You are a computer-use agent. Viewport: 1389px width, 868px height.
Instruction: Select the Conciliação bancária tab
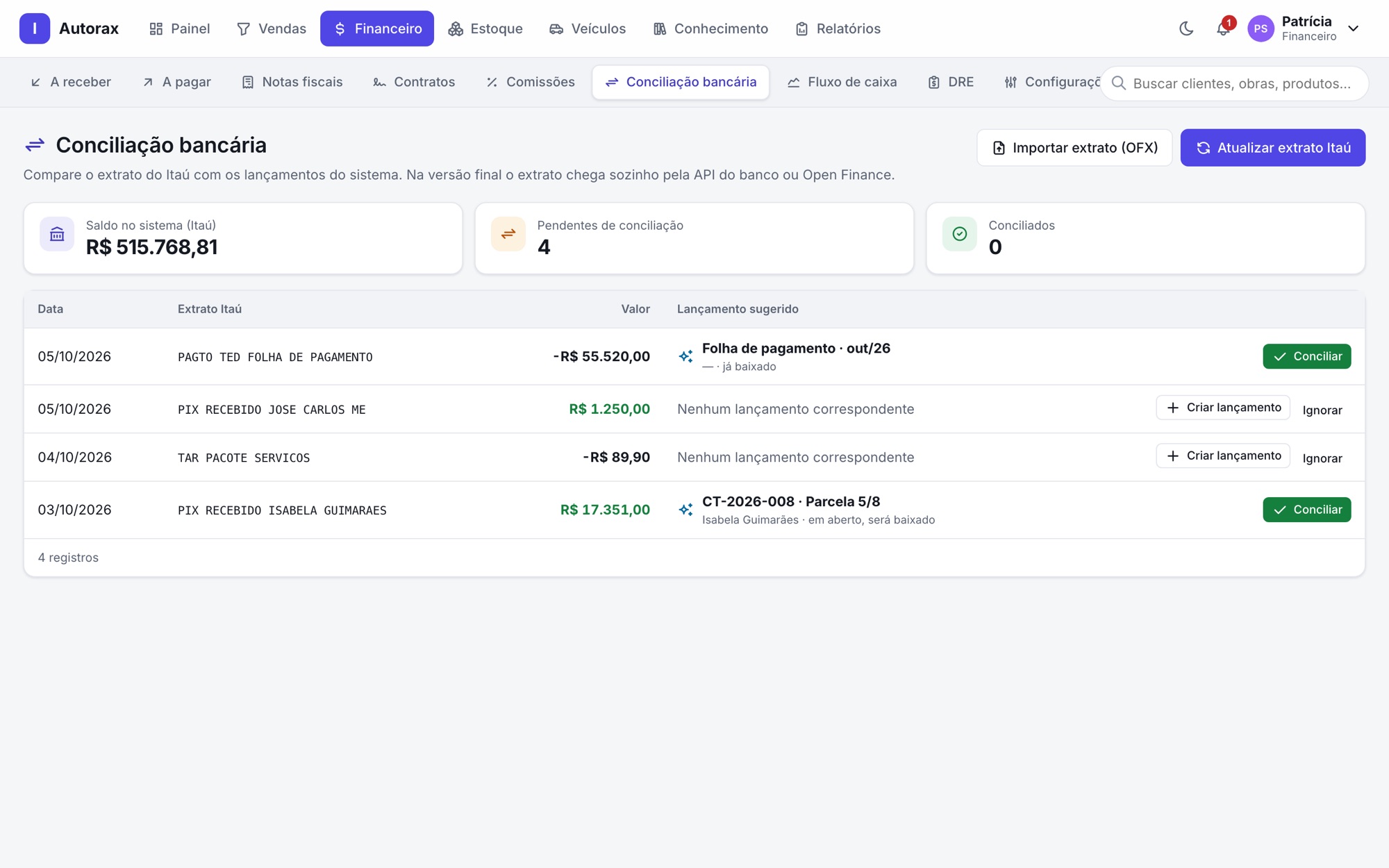pos(681,83)
